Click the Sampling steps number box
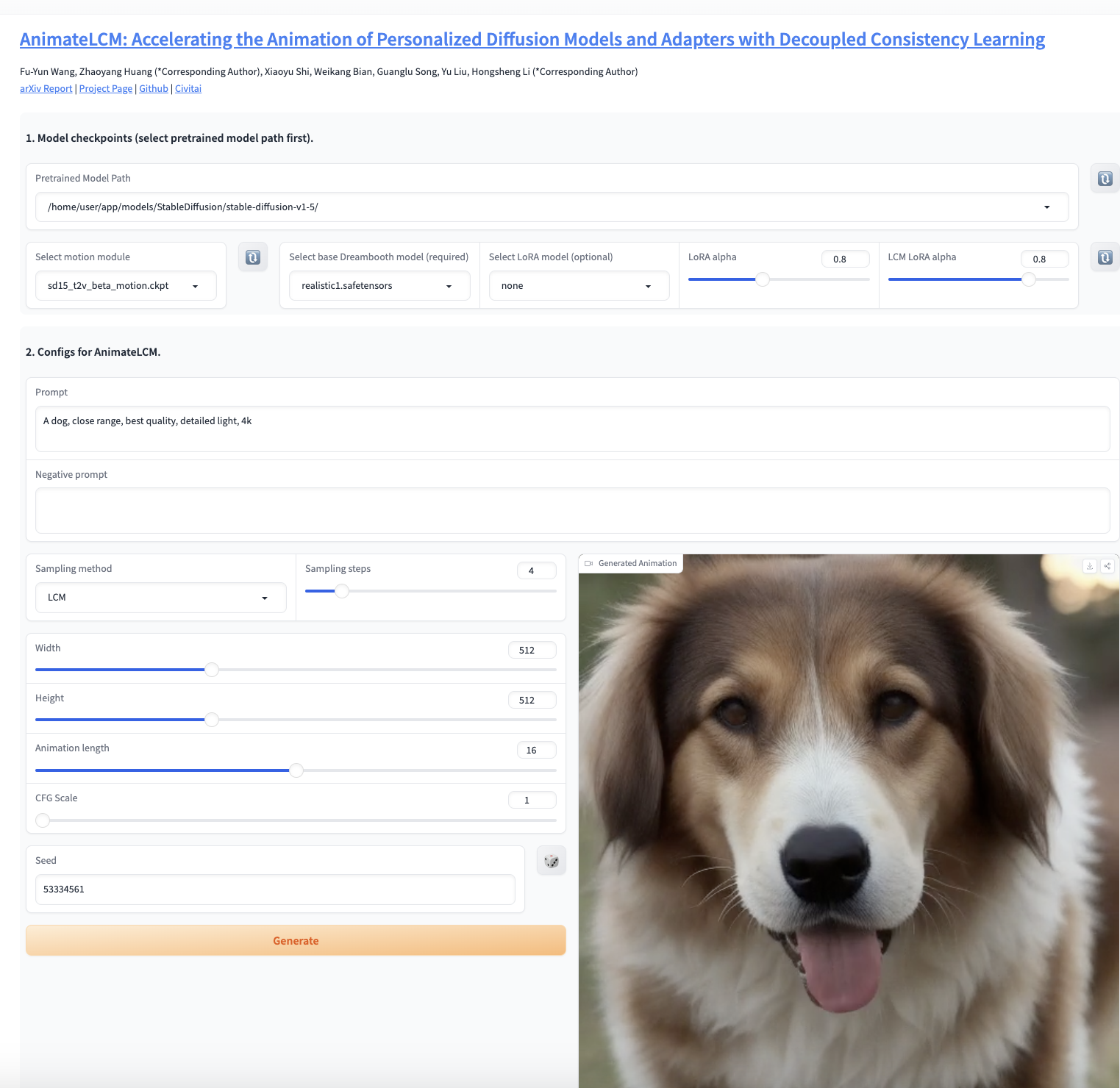The height and width of the screenshot is (1088, 1120). (537, 570)
